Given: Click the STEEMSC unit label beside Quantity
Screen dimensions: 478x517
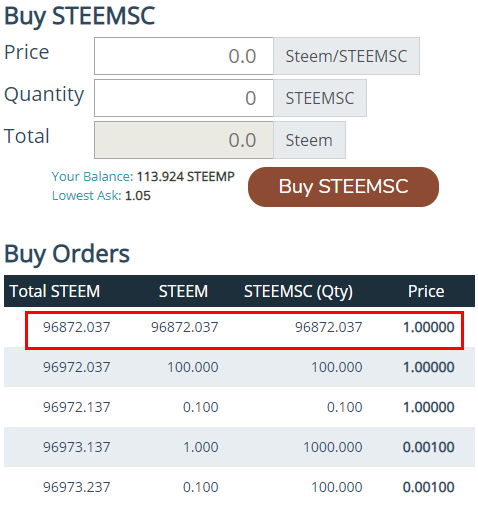Looking at the screenshot, I should point(320,98).
